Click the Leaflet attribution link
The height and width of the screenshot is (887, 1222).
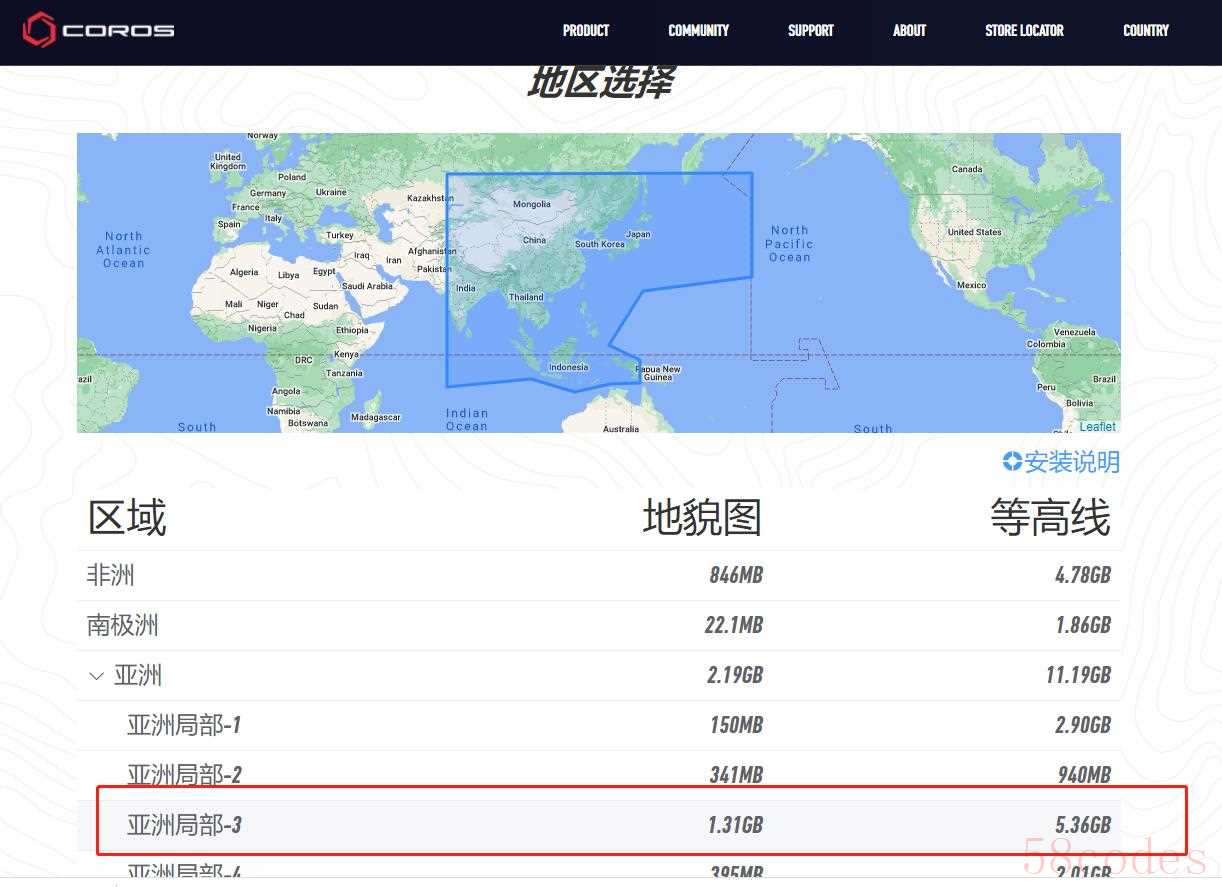[1096, 426]
